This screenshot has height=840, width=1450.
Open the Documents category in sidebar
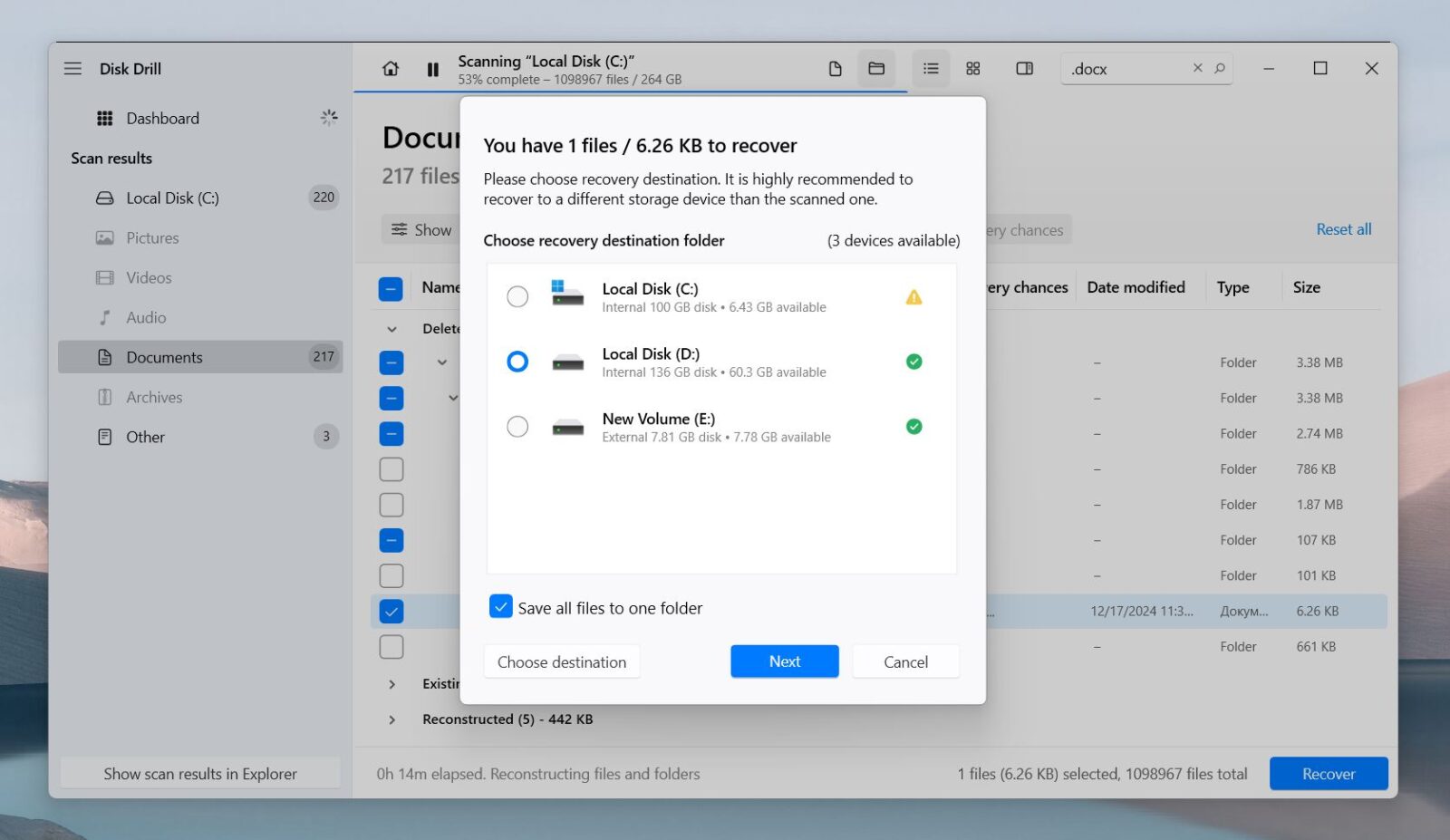(x=165, y=357)
